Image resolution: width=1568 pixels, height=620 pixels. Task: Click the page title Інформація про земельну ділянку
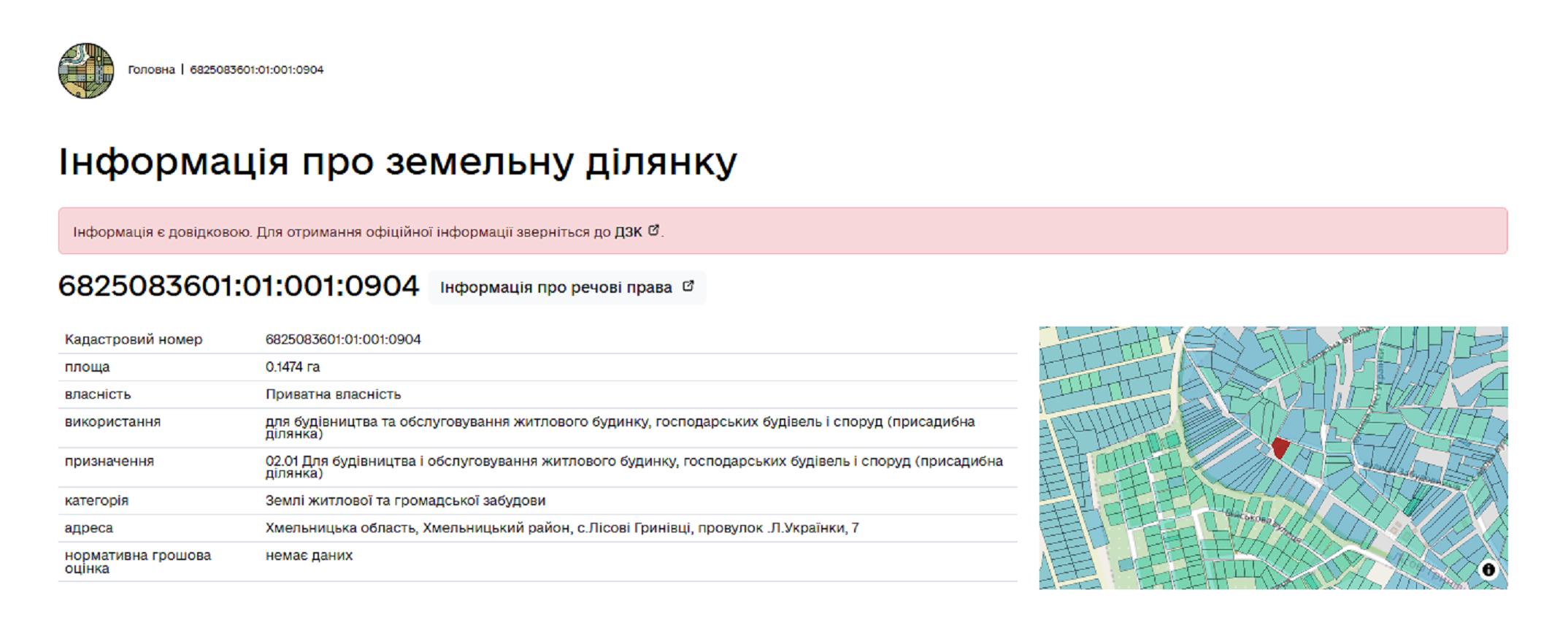pyautogui.click(x=398, y=161)
